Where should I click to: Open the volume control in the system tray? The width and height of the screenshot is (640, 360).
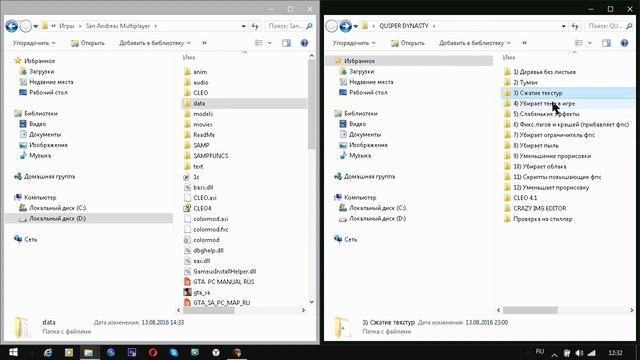579,353
